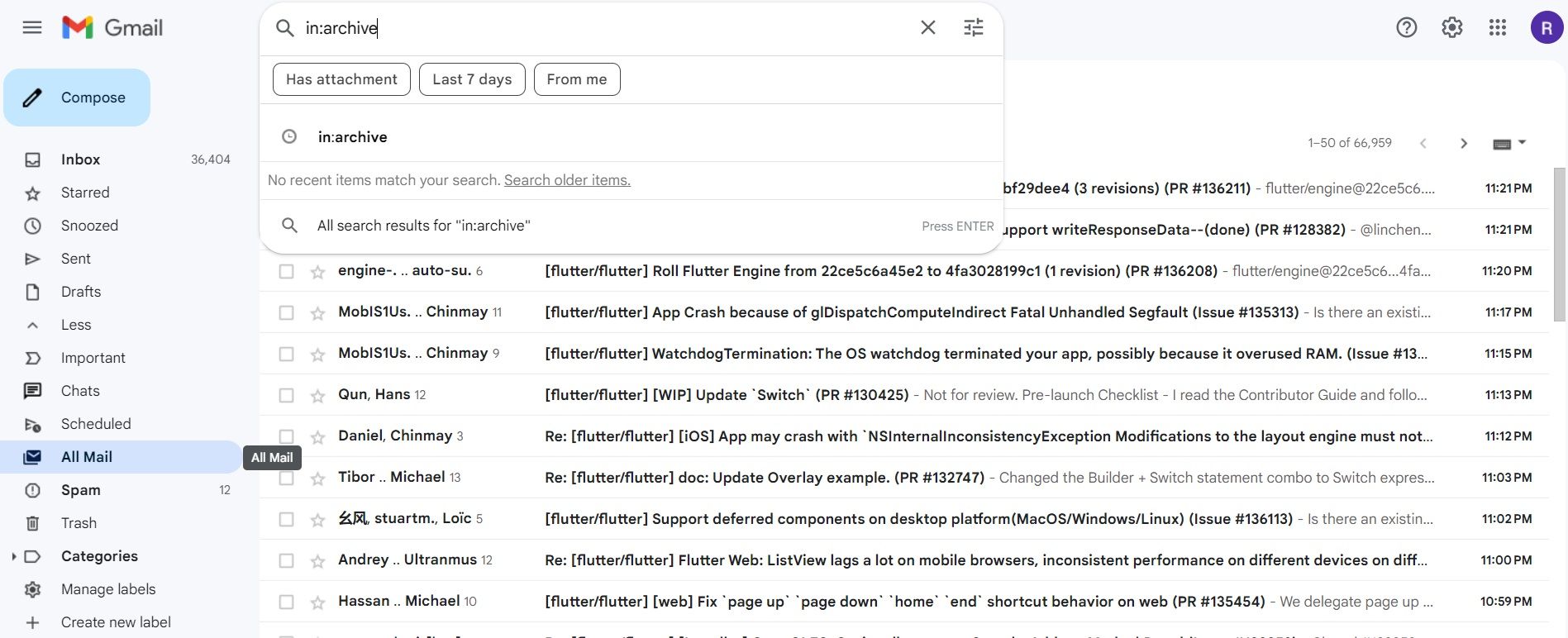Open the main menu hamburger icon
This screenshot has height=638, width=1568.
point(32,28)
